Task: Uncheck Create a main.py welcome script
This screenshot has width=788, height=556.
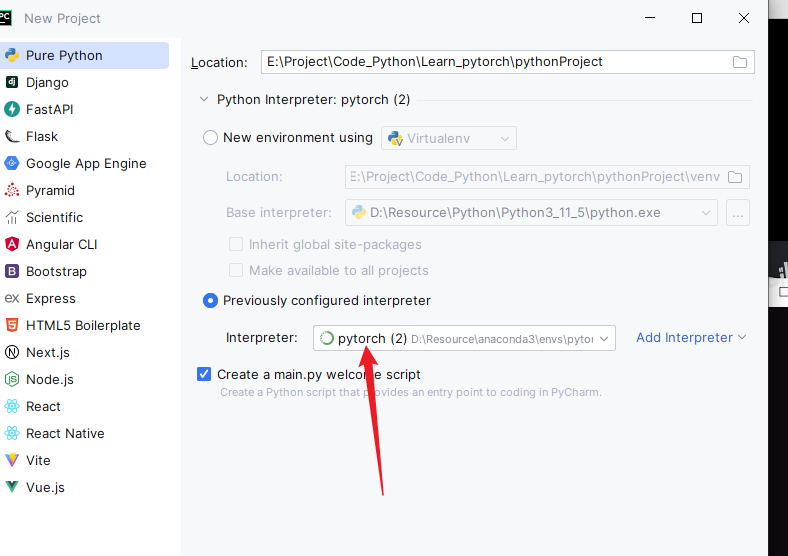Action: [205, 374]
